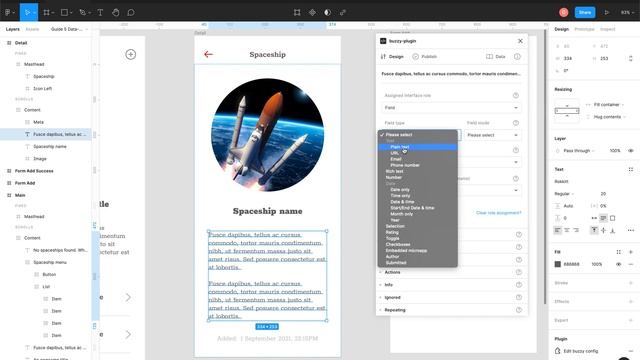Choose Plain text in Field type list
The height and width of the screenshot is (360, 640).
click(418, 147)
